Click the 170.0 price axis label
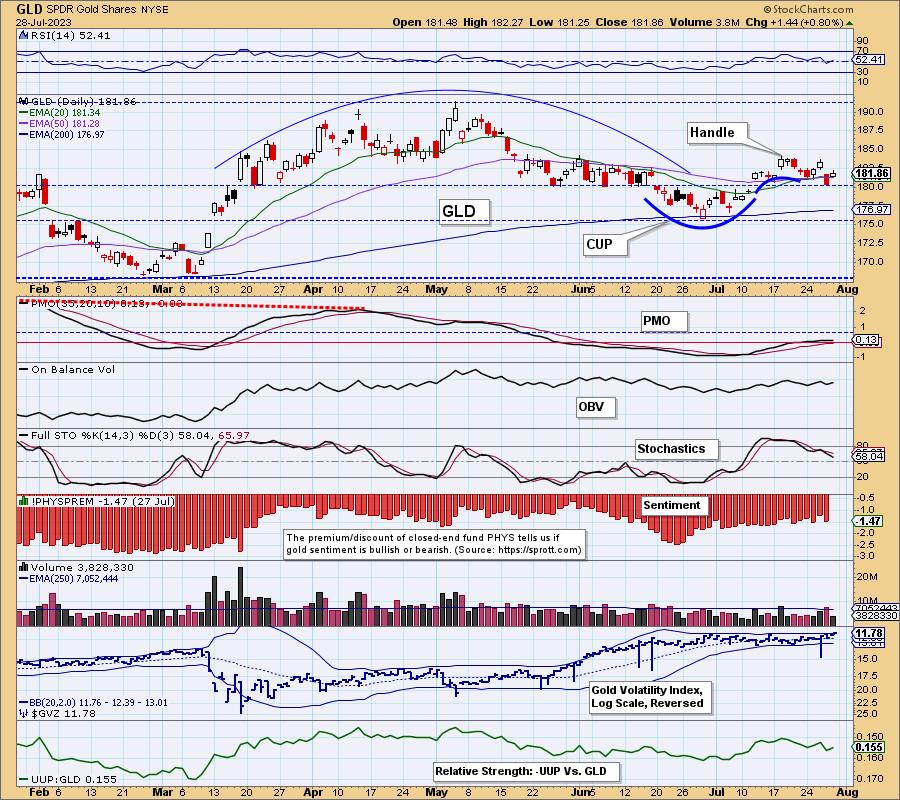The height and width of the screenshot is (800, 900). 871,262
